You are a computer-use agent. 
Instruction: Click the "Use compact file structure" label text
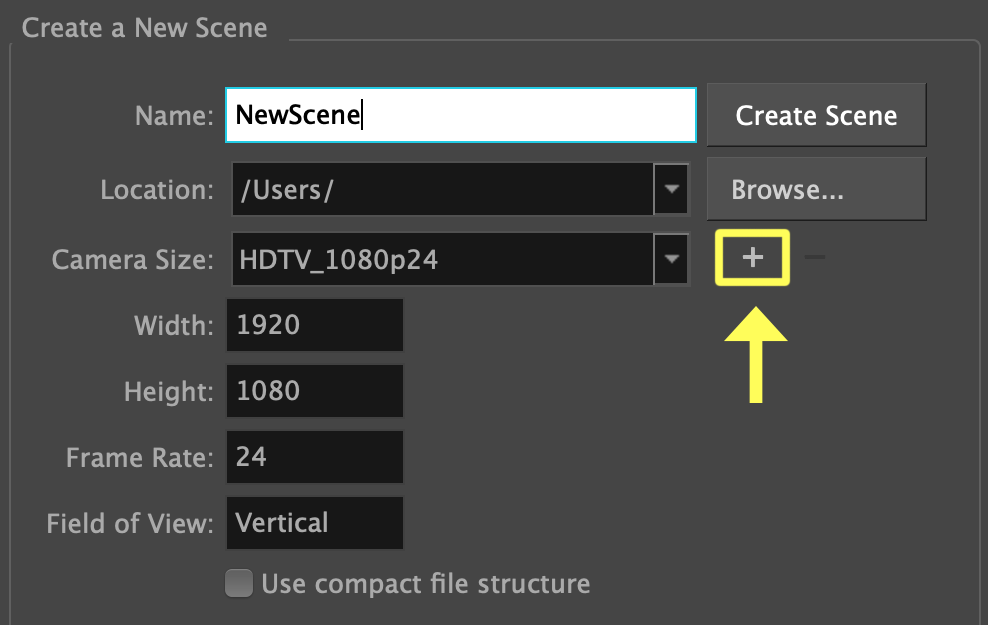[425, 583]
